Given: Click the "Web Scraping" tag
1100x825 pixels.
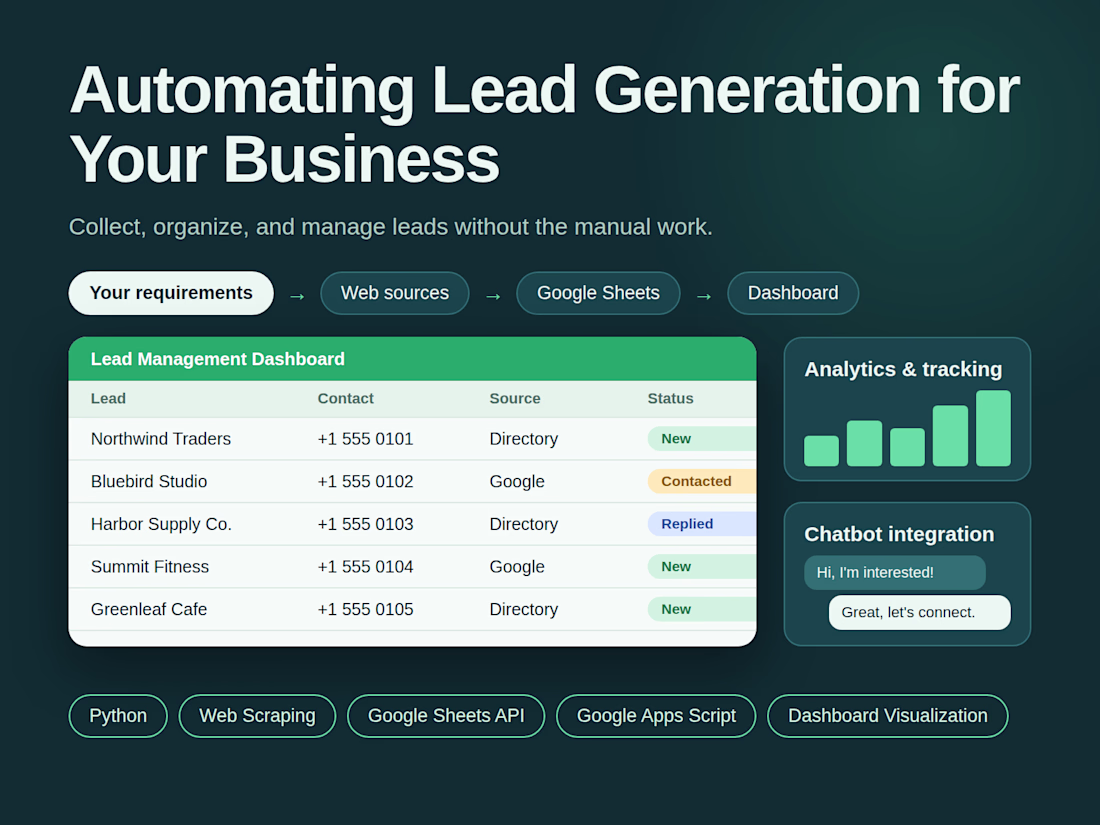Looking at the screenshot, I should (257, 716).
